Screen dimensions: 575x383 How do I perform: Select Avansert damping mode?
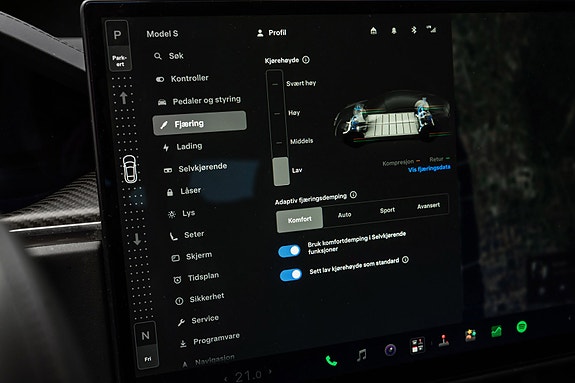point(428,206)
